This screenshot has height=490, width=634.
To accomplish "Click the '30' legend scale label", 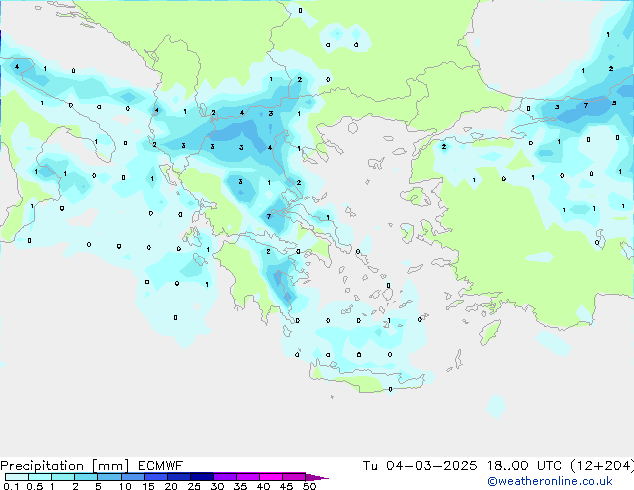I will (x=217, y=486).
